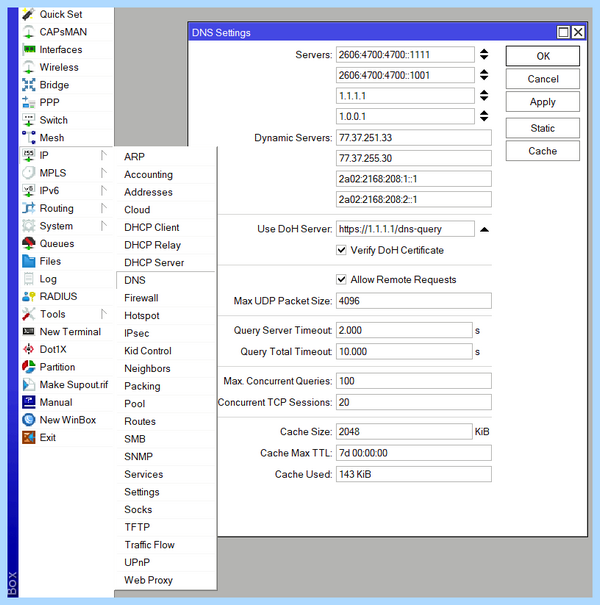Click the MPLS icon

(28, 173)
